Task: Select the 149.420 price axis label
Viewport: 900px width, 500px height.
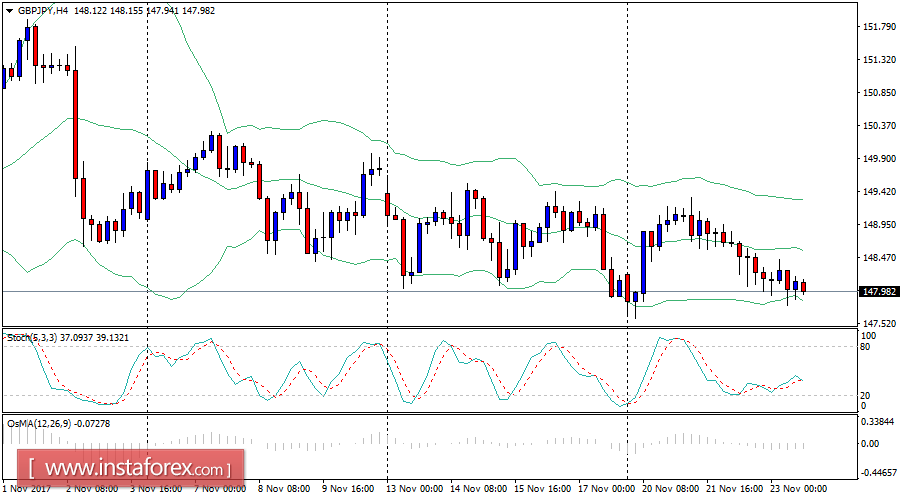Action: click(879, 192)
